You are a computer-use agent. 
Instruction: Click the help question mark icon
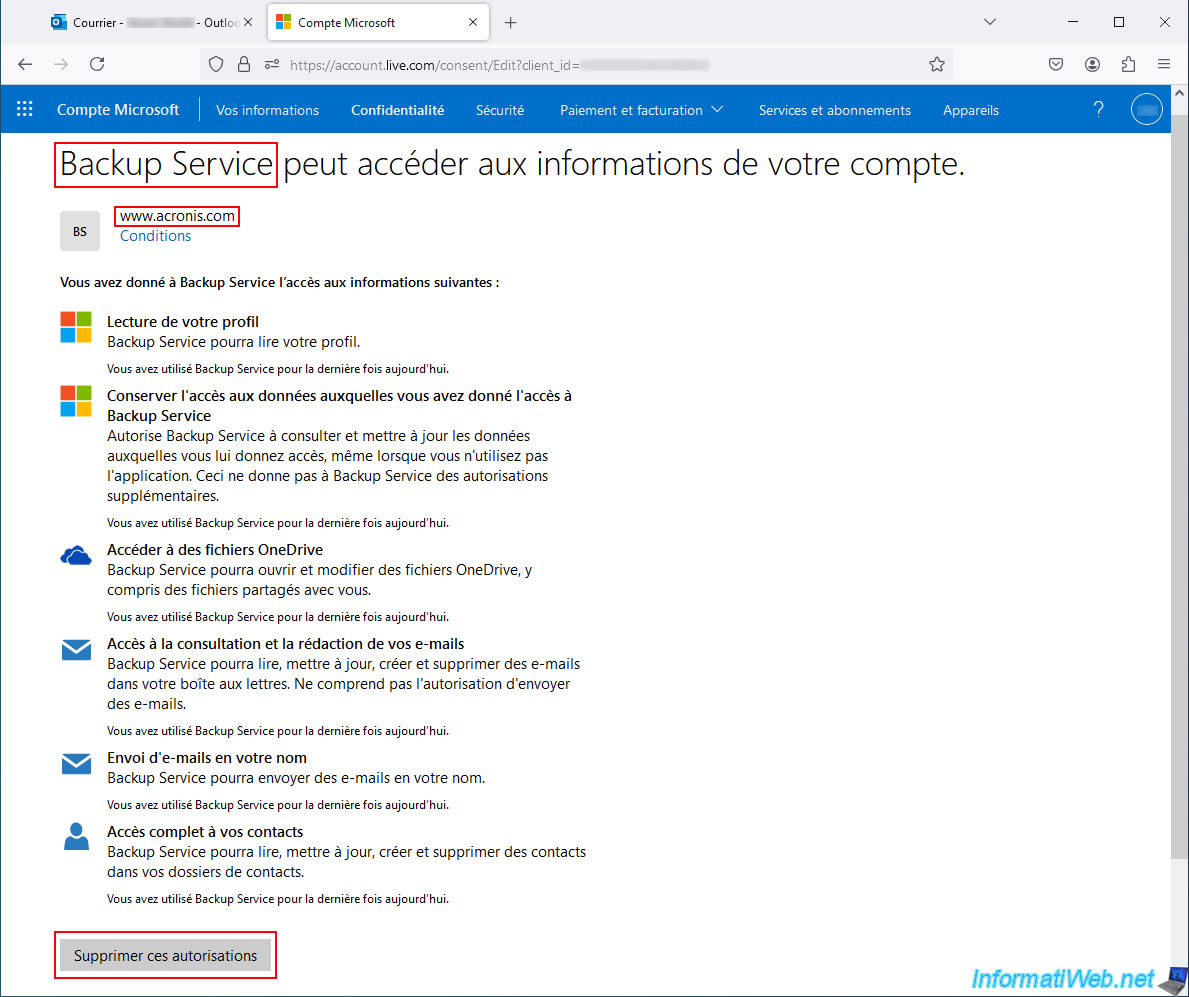click(1098, 109)
